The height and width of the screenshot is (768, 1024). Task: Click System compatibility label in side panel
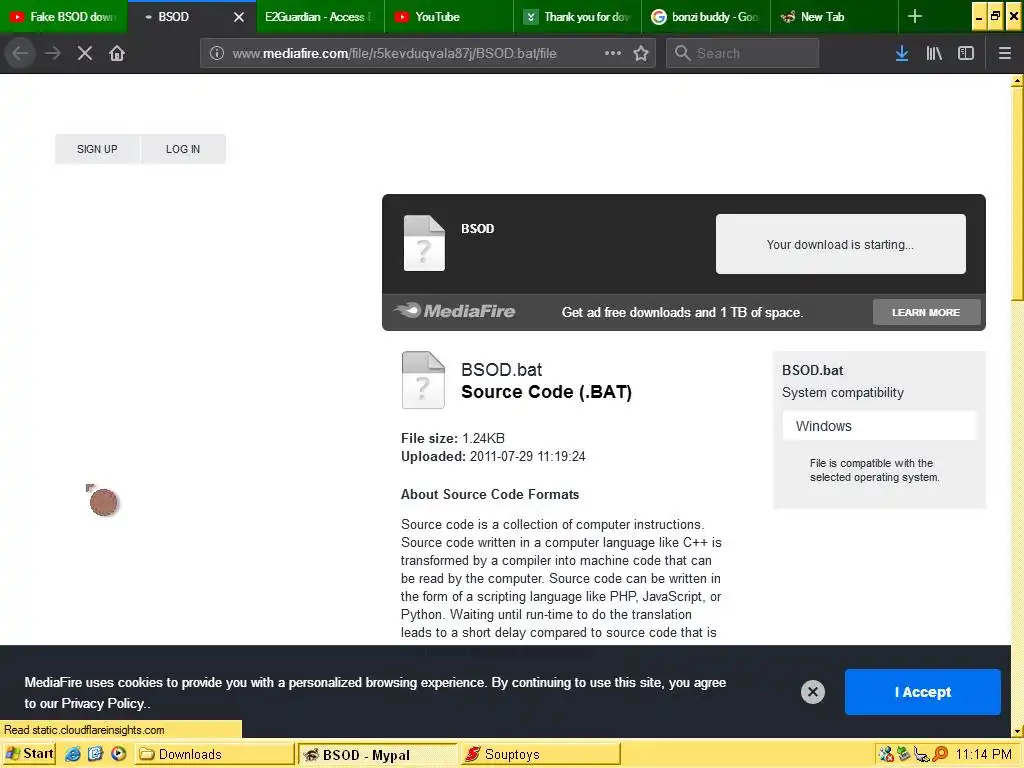tap(842, 392)
